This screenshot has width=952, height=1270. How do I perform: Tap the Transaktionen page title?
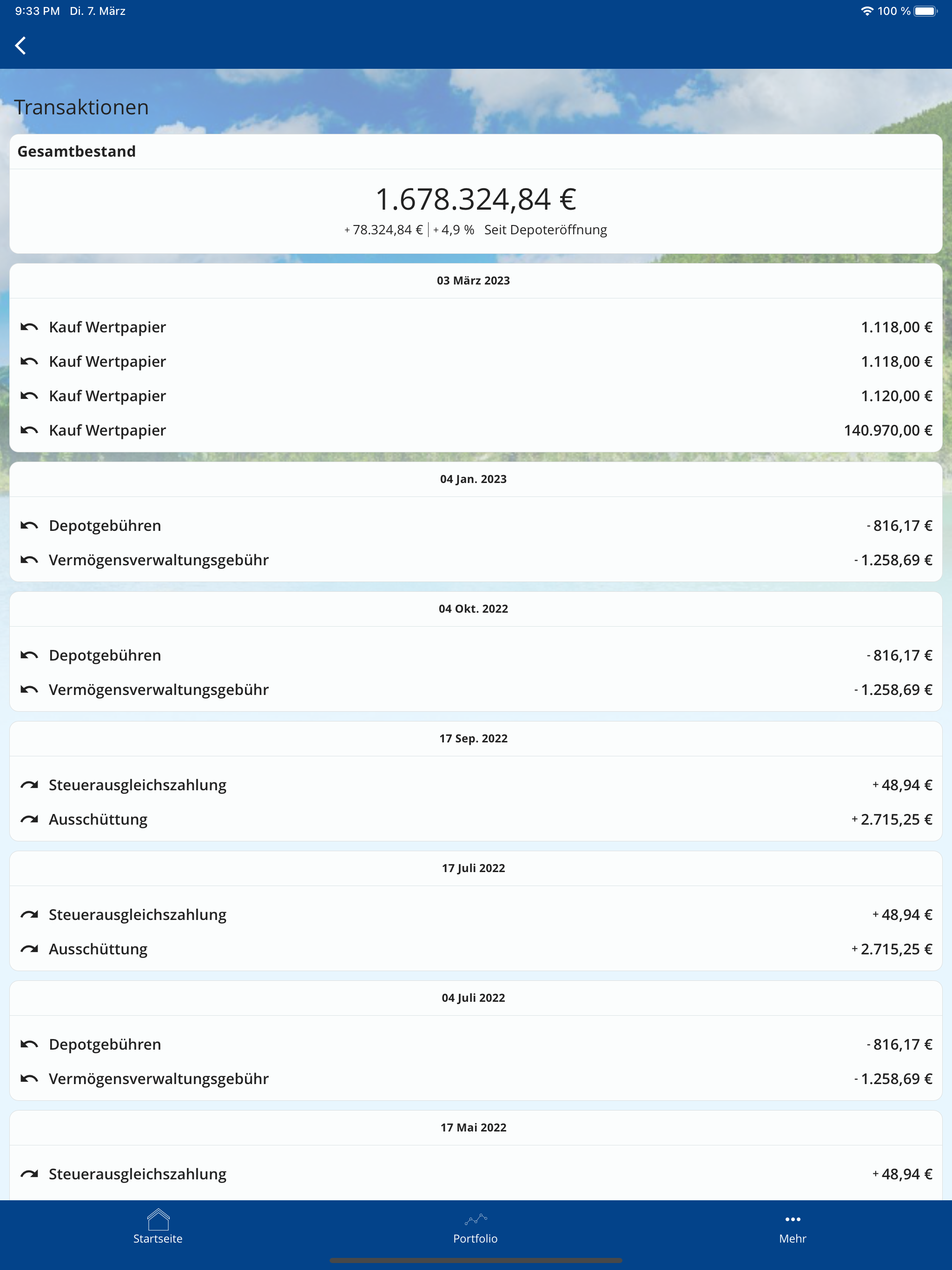(x=81, y=108)
